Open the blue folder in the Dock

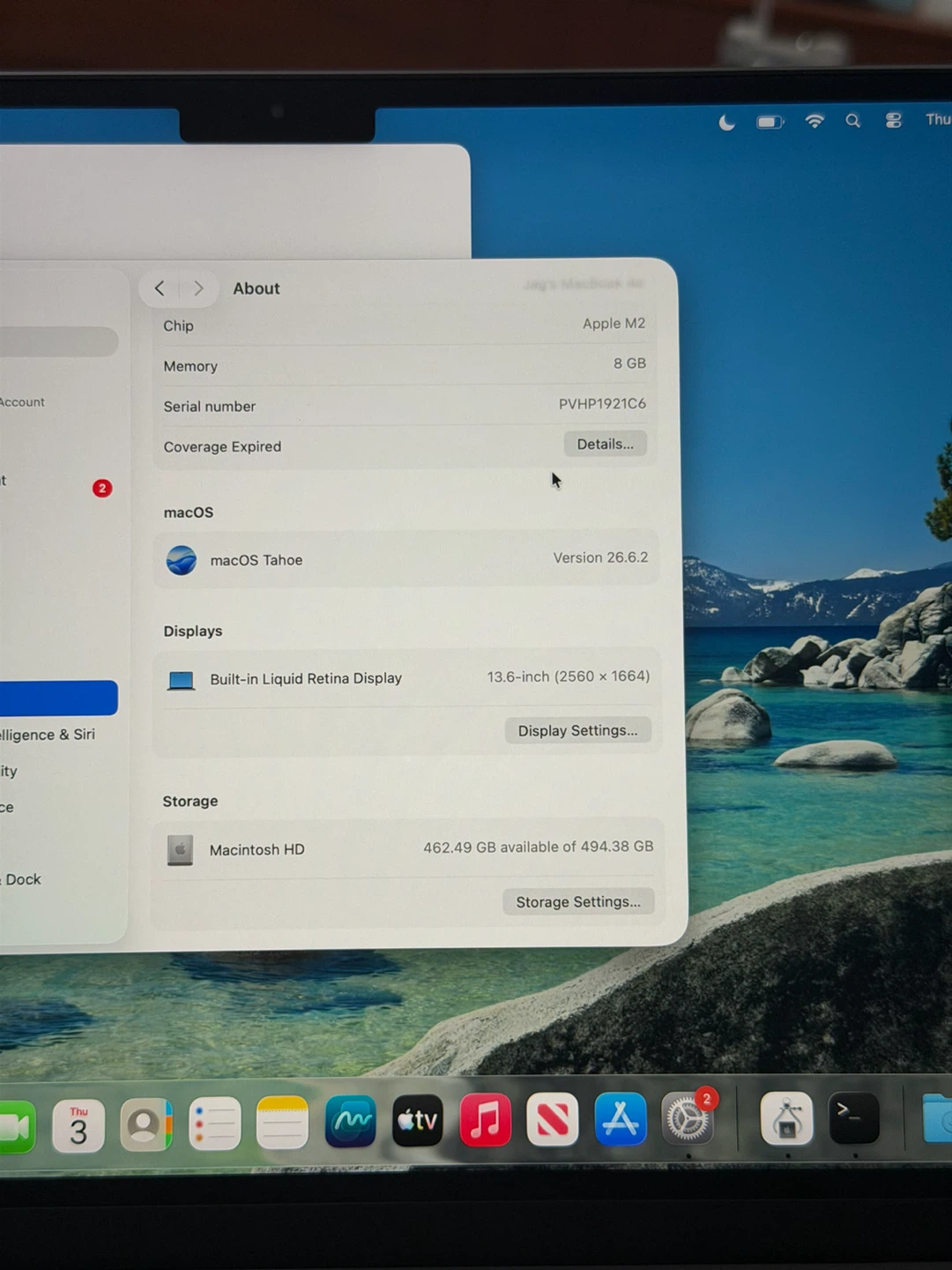coord(937,1118)
